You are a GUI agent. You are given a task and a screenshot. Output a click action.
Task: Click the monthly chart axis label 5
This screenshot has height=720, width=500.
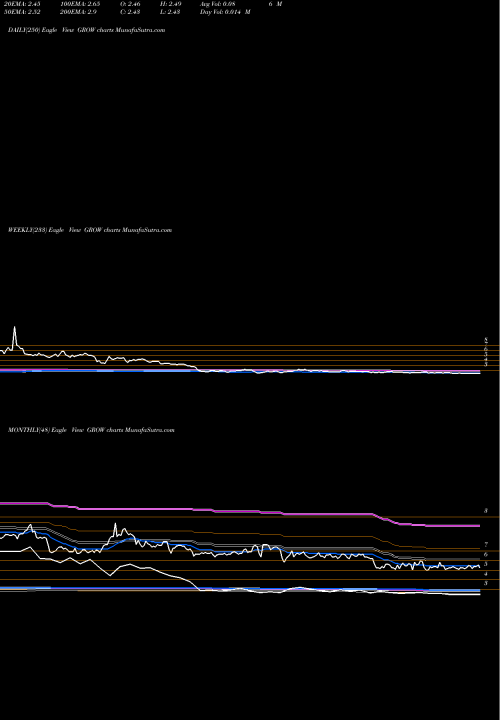(485, 564)
